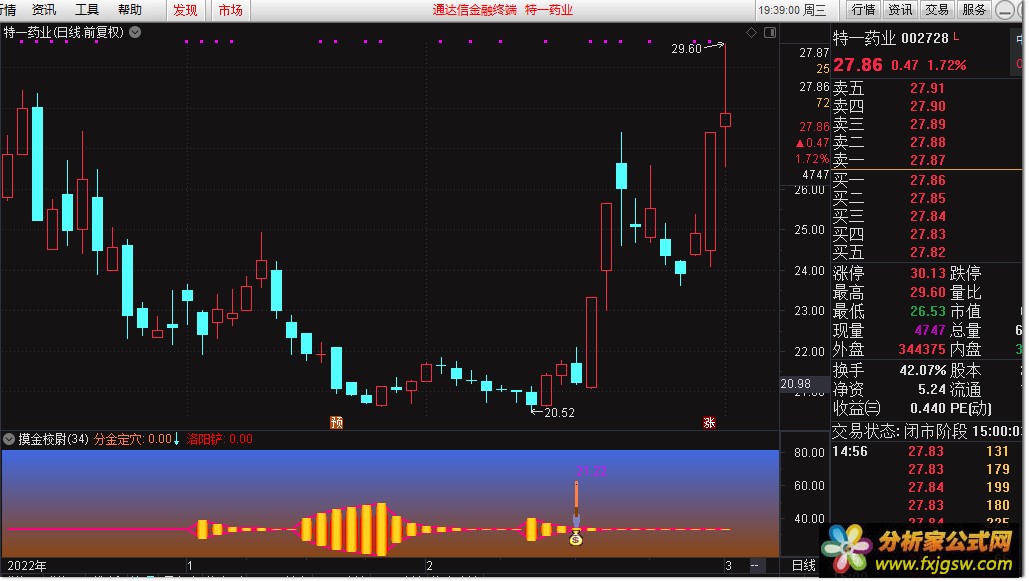Image resolution: width=1029 pixels, height=581 pixels.
Task: Click the 现量 value 4747
Action: click(x=930, y=330)
